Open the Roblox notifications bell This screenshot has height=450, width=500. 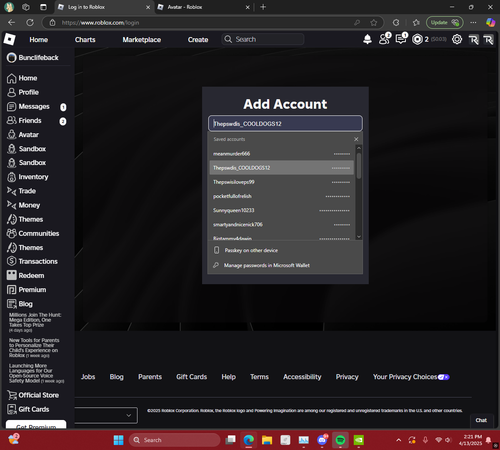pyautogui.click(x=367, y=40)
